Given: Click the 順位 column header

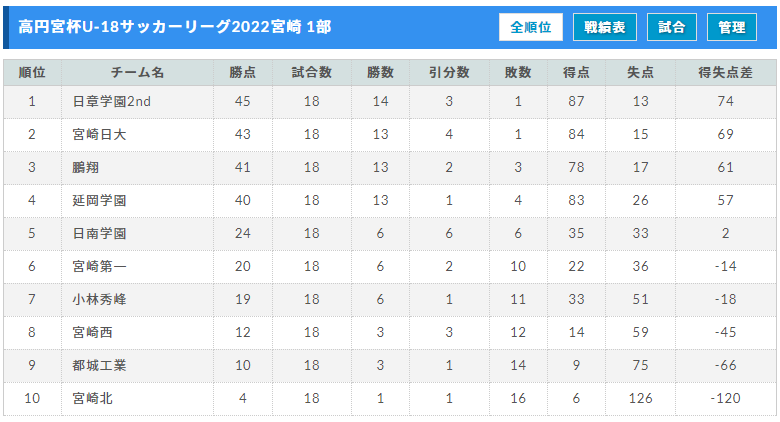Looking at the screenshot, I should point(32,73).
